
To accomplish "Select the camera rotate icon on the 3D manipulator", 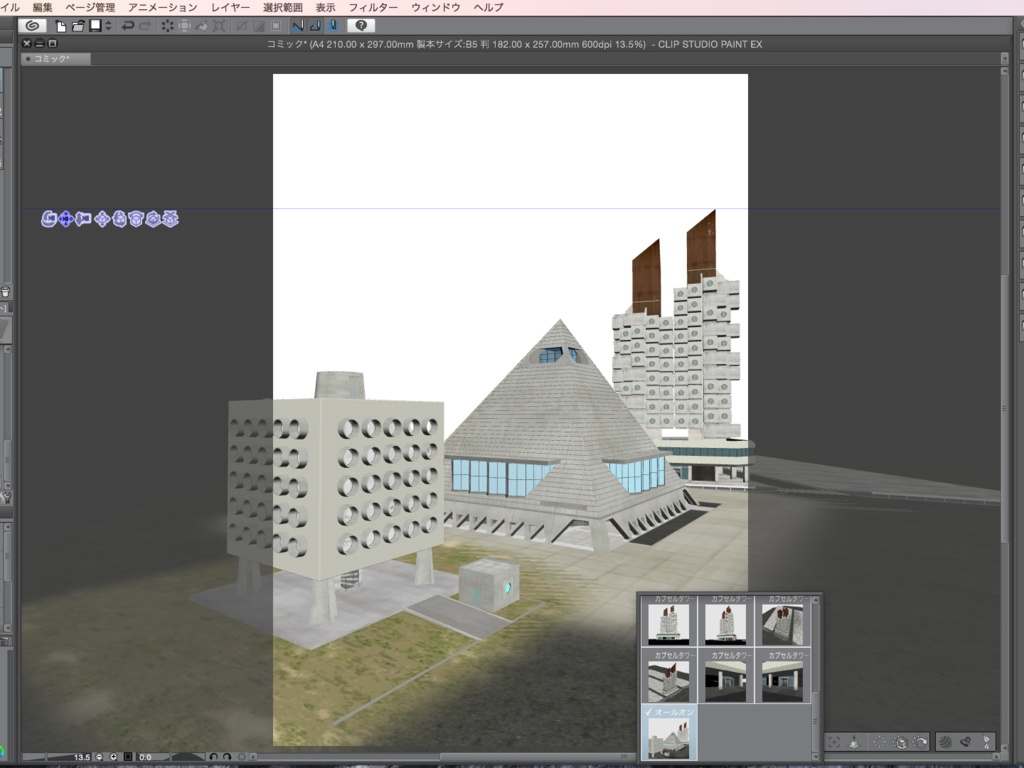I will tap(49, 219).
